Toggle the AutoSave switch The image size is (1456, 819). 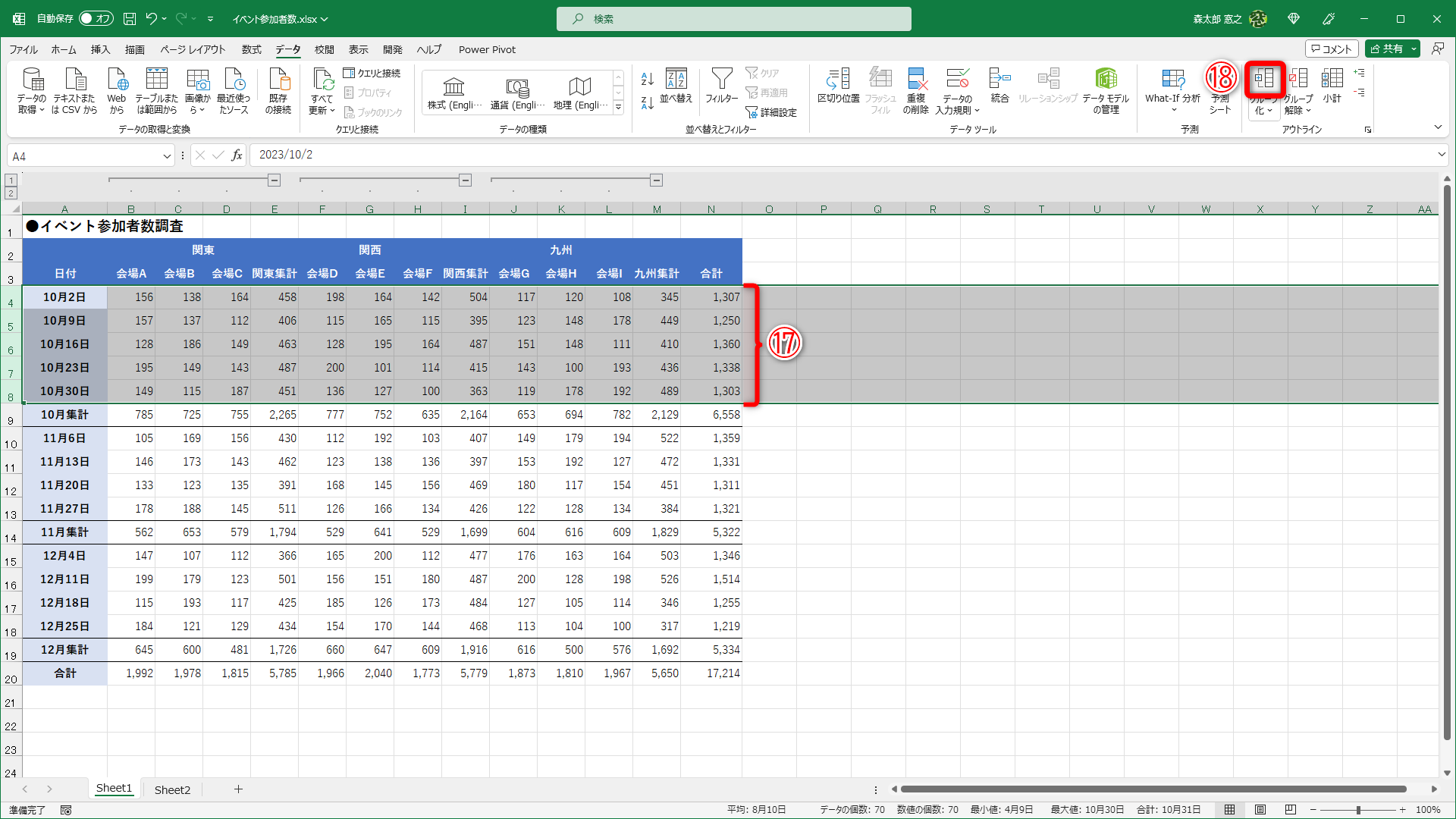(96, 18)
